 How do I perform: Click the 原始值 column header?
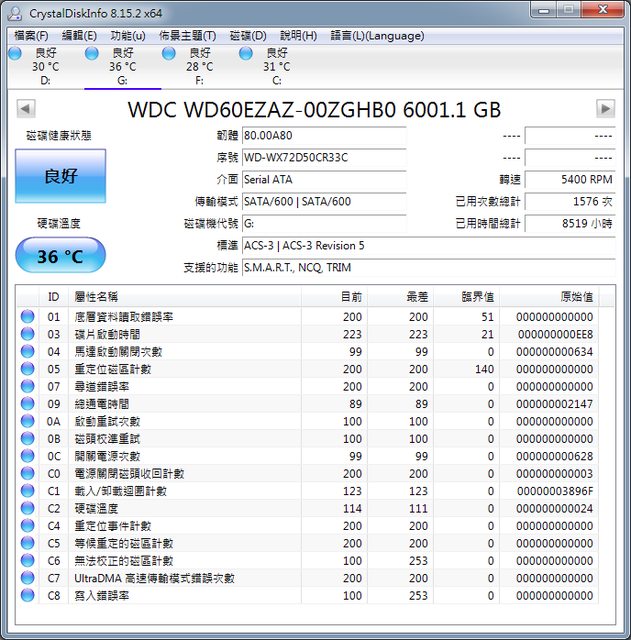click(x=575, y=296)
